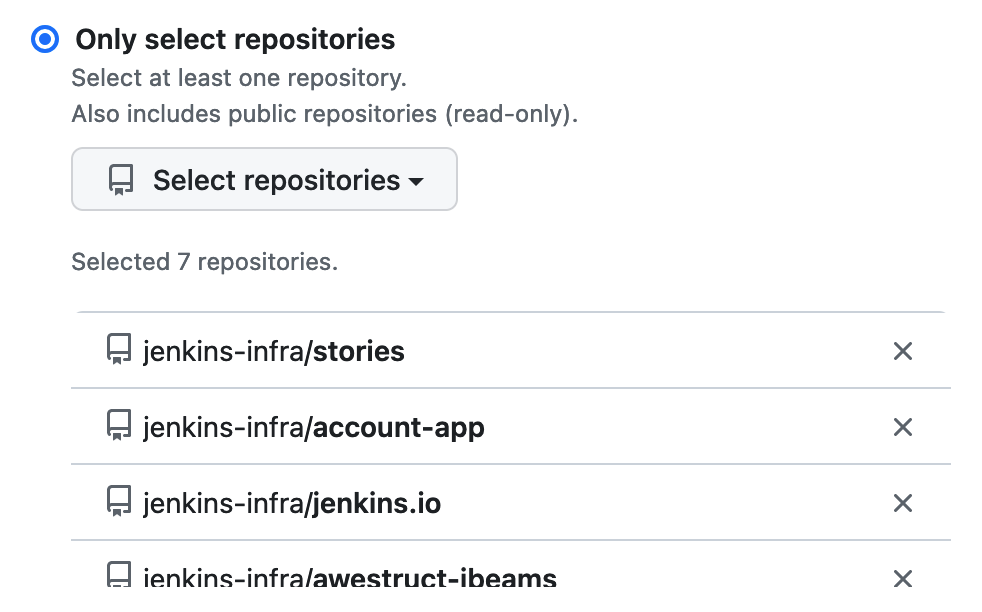Click the repository icon next to awestruct-ibeams
The width and height of the screenshot is (982, 612).
[x=119, y=575]
